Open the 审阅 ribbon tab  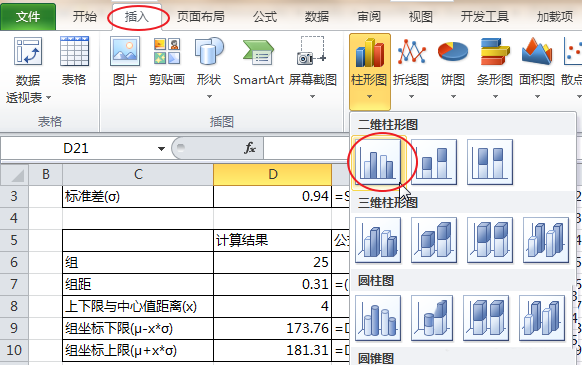pos(369,17)
